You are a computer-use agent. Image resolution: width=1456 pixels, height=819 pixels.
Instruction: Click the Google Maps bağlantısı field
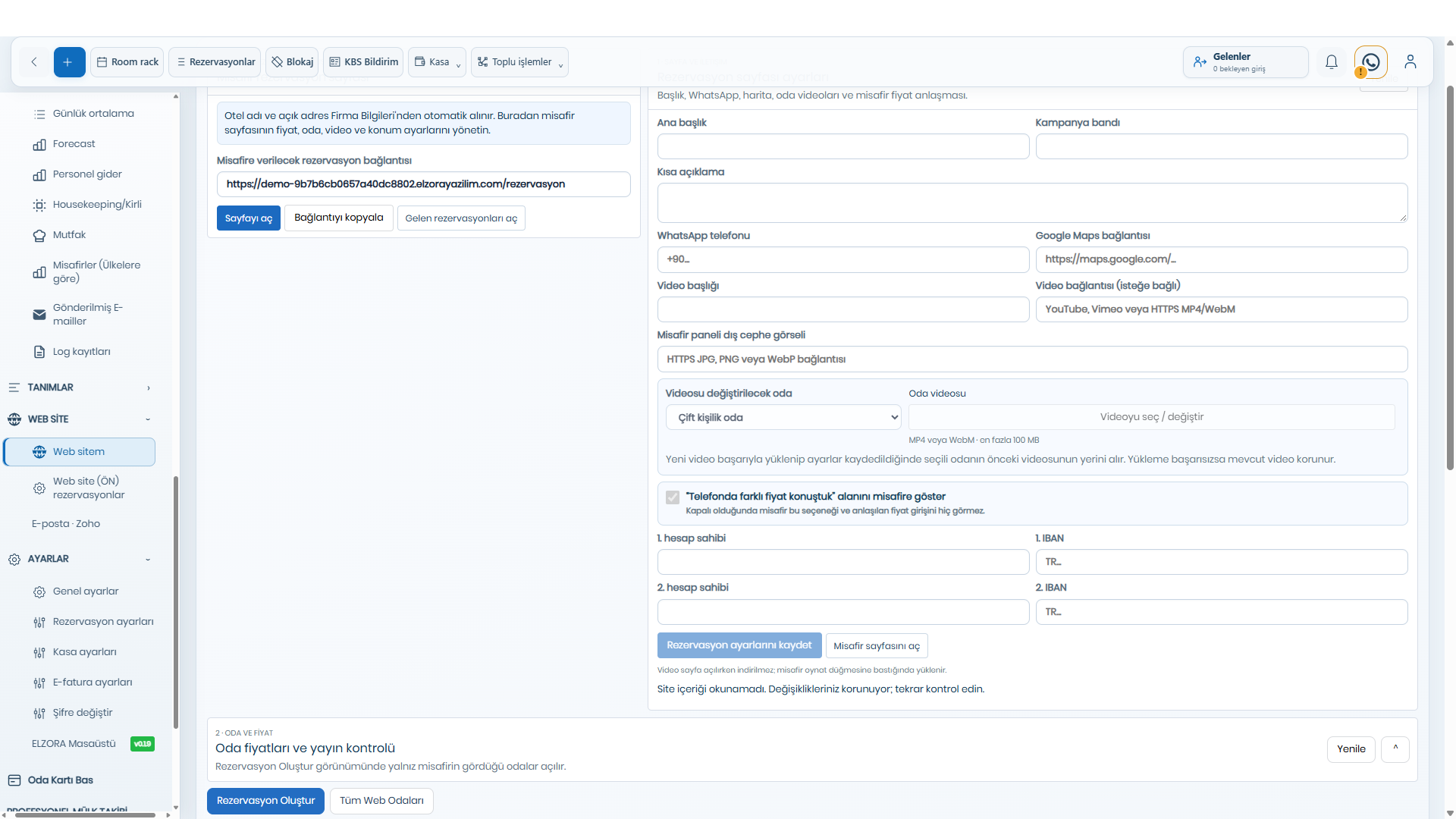tap(1222, 259)
